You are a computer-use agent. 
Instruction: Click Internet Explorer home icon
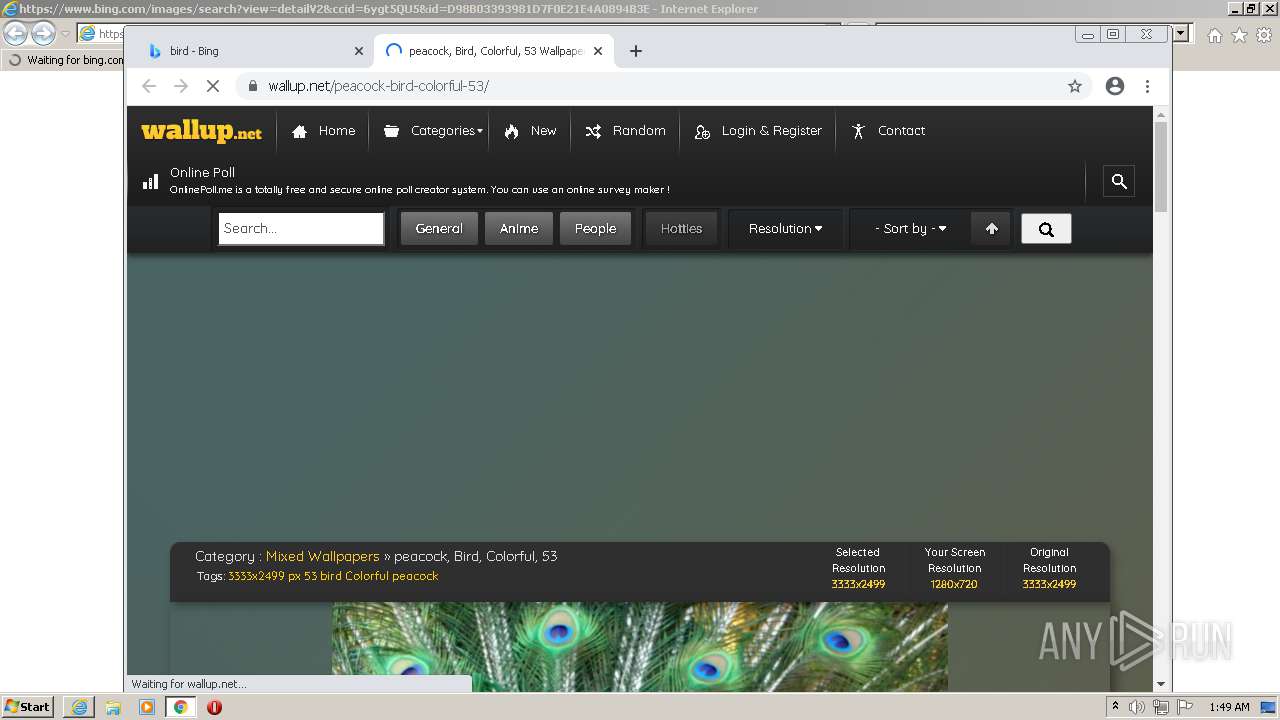(1214, 35)
